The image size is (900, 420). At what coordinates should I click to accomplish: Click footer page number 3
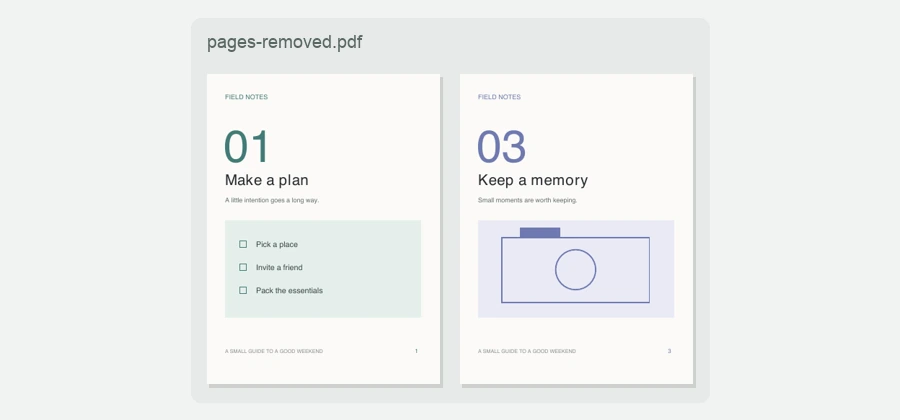669,351
